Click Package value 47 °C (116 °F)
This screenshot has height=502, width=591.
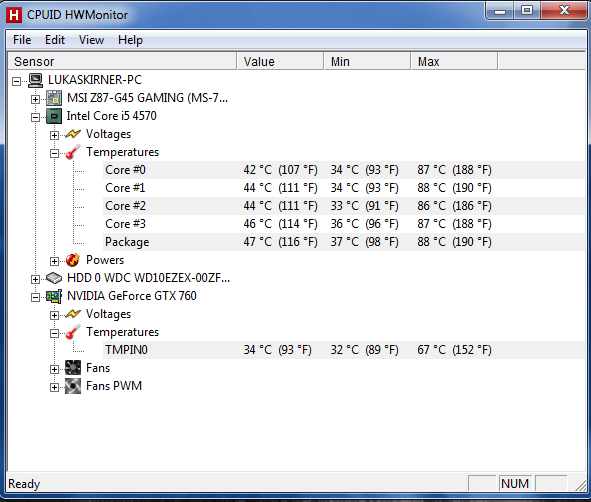point(280,242)
